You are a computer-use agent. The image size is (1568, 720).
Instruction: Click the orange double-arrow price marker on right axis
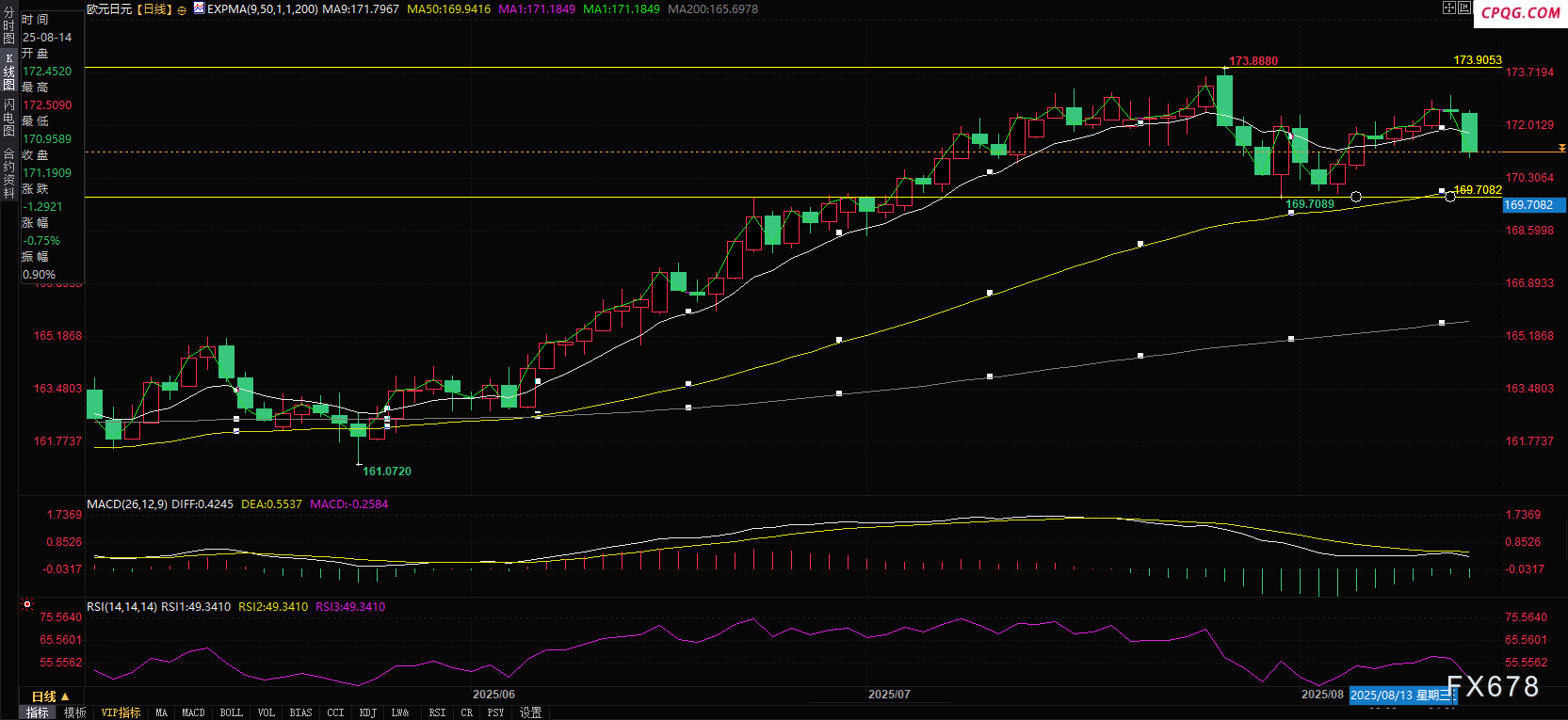pos(1561,148)
